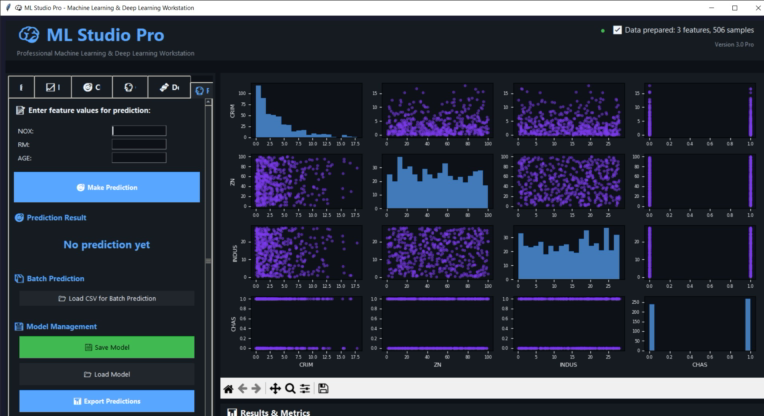Reset plot view with Home icon

point(228,388)
